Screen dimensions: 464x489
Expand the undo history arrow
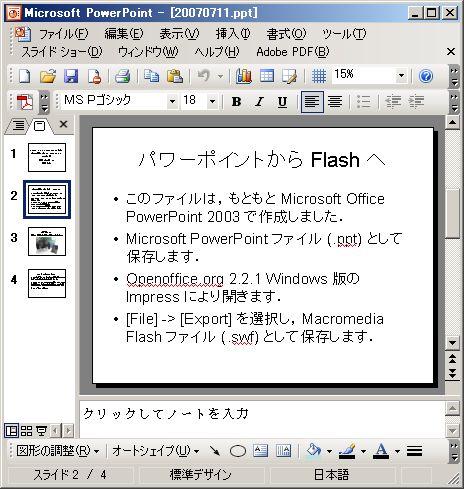[220, 76]
